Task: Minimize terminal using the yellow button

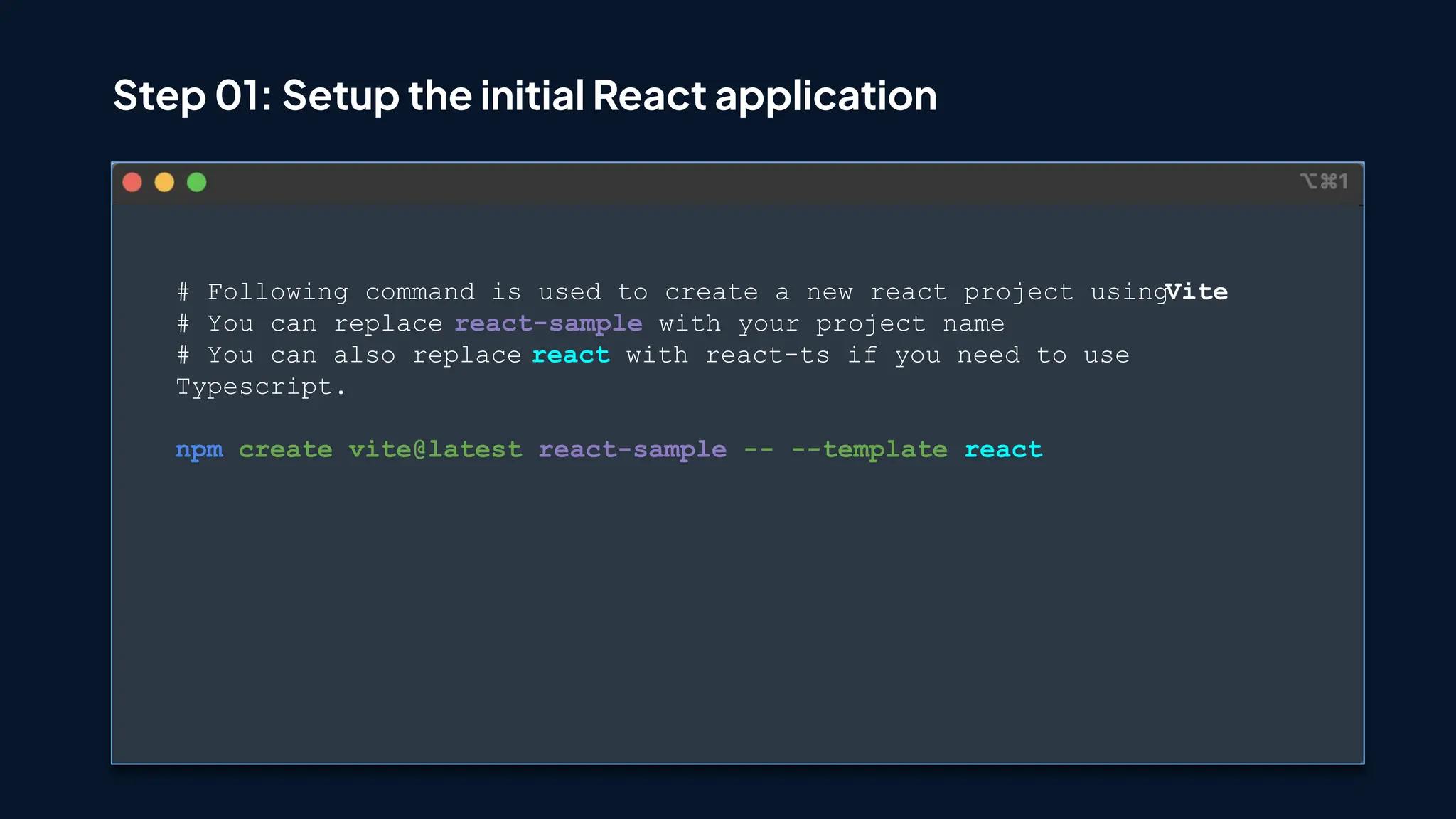Action: click(164, 183)
